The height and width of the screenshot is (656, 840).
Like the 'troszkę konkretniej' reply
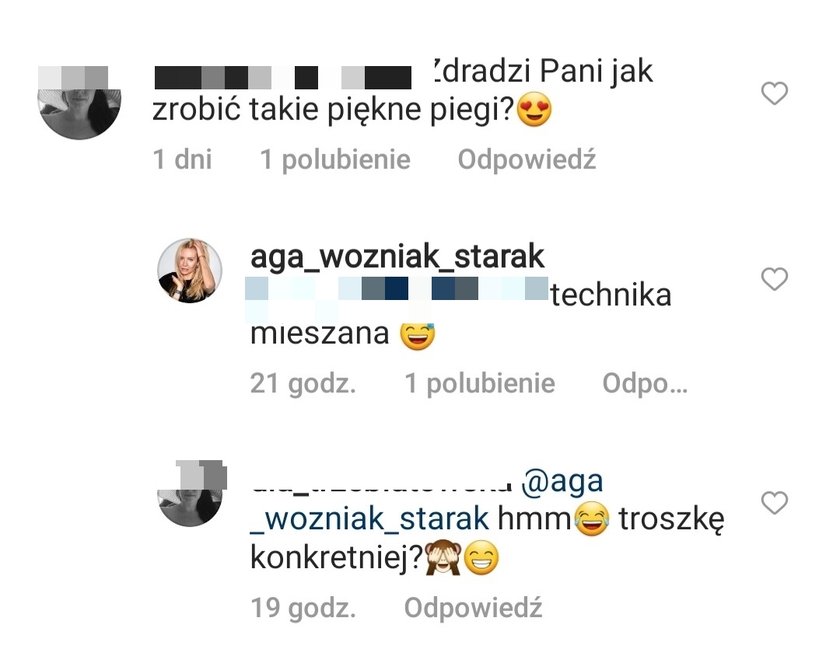pos(774,503)
